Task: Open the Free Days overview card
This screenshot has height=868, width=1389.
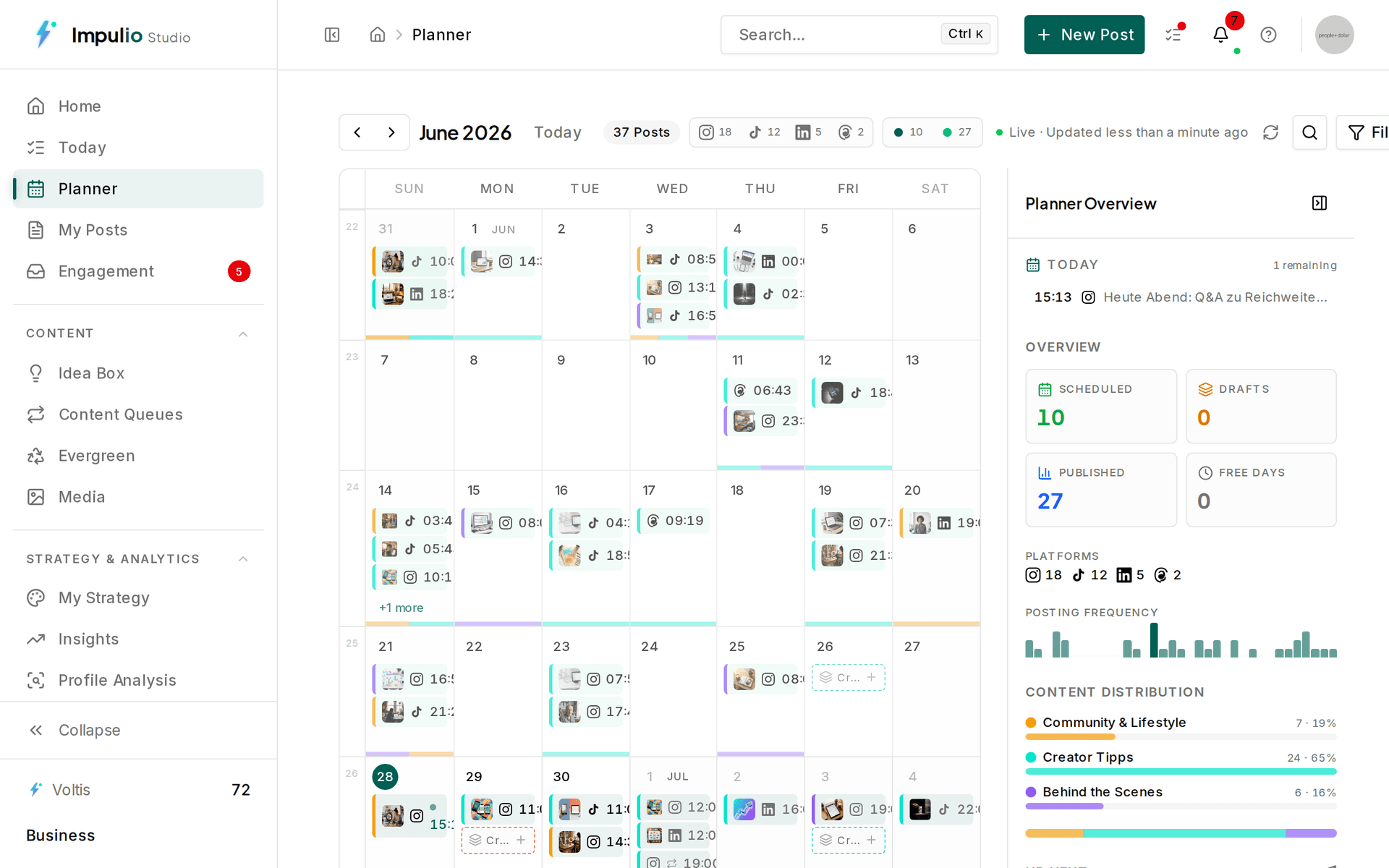Action: [1261, 490]
